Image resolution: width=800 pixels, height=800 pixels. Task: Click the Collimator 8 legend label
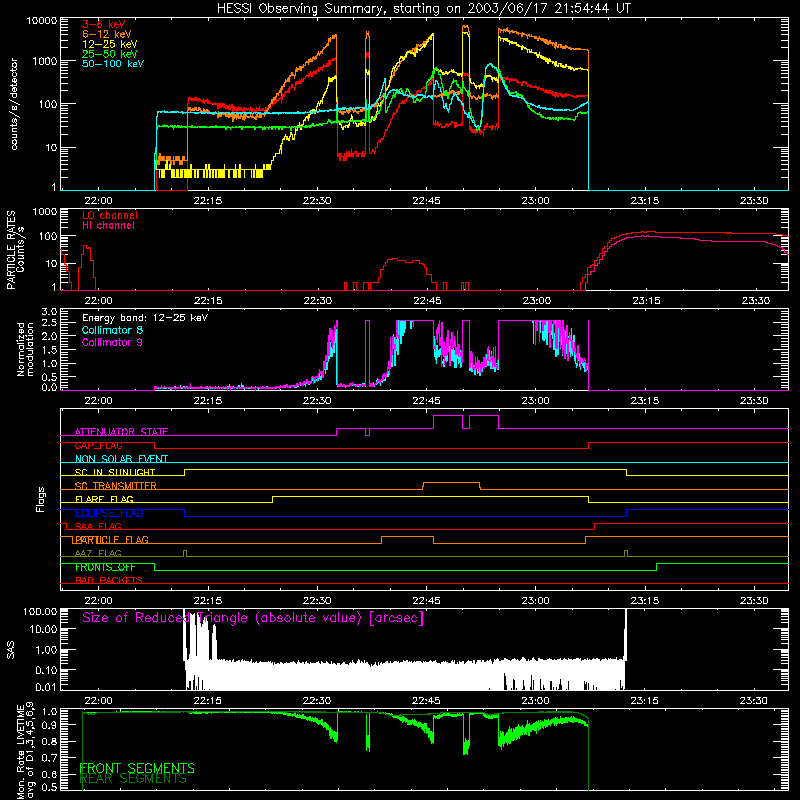[112, 330]
